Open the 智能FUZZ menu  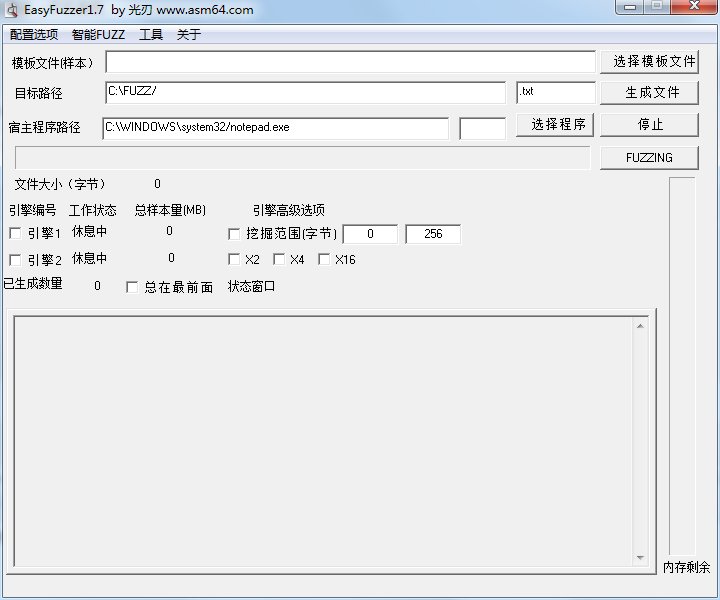click(x=98, y=34)
